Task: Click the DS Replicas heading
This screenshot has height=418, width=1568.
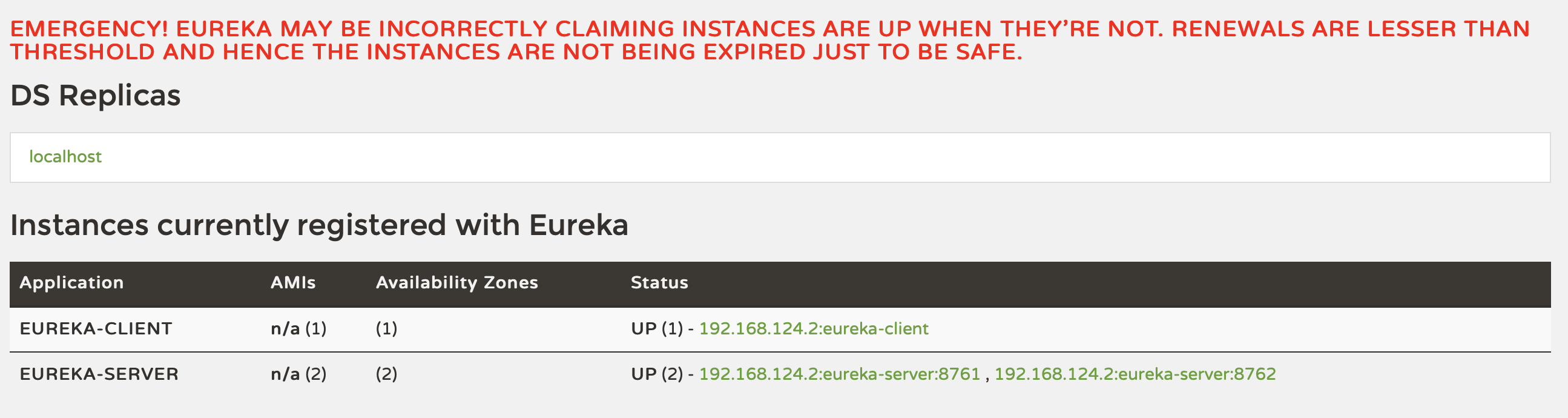Action: click(96, 96)
